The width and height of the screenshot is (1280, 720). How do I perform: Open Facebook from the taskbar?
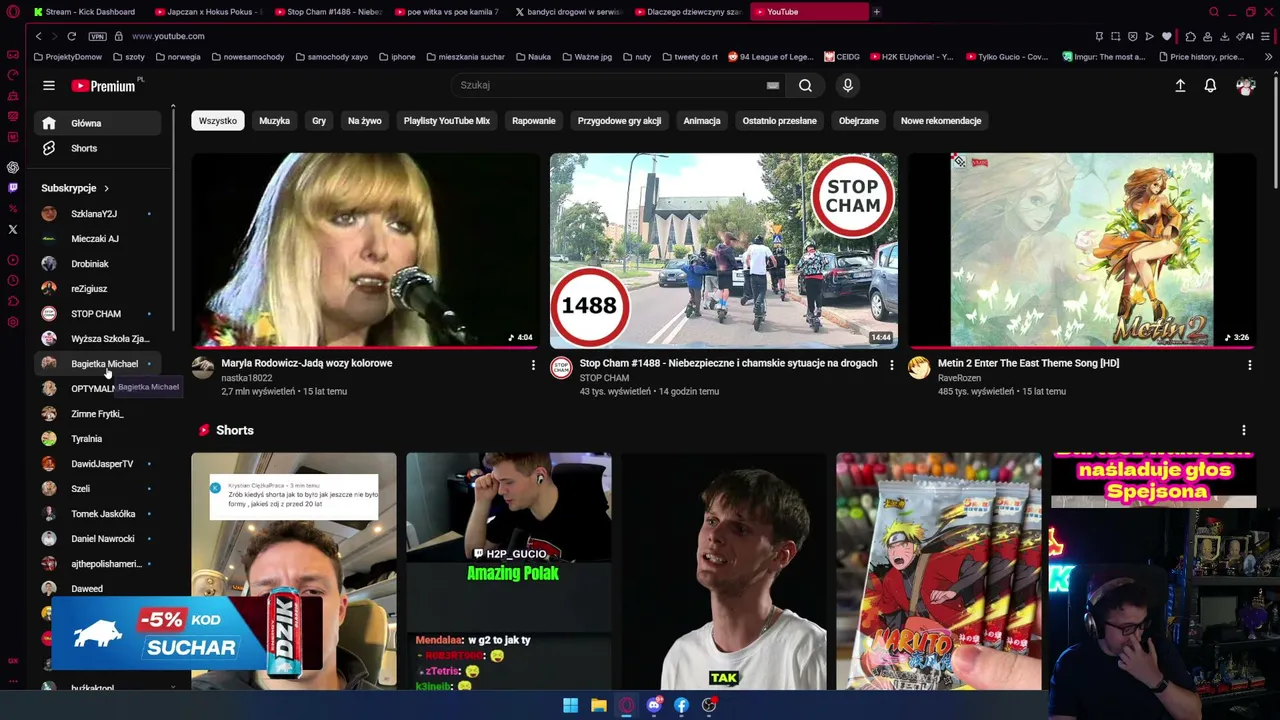point(681,705)
